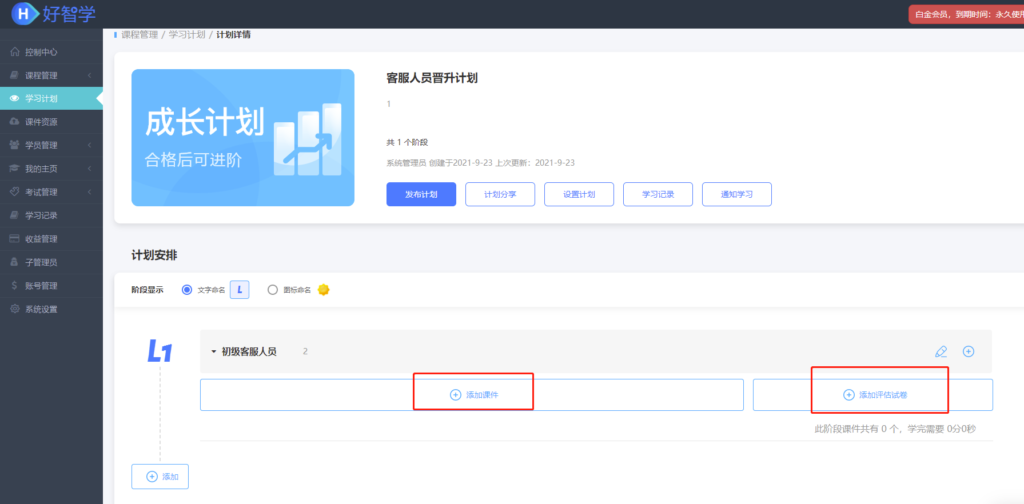This screenshot has width=1024, height=504.
Task: Click the plus circle icon in 初级客服人员 header
Action: (968, 351)
